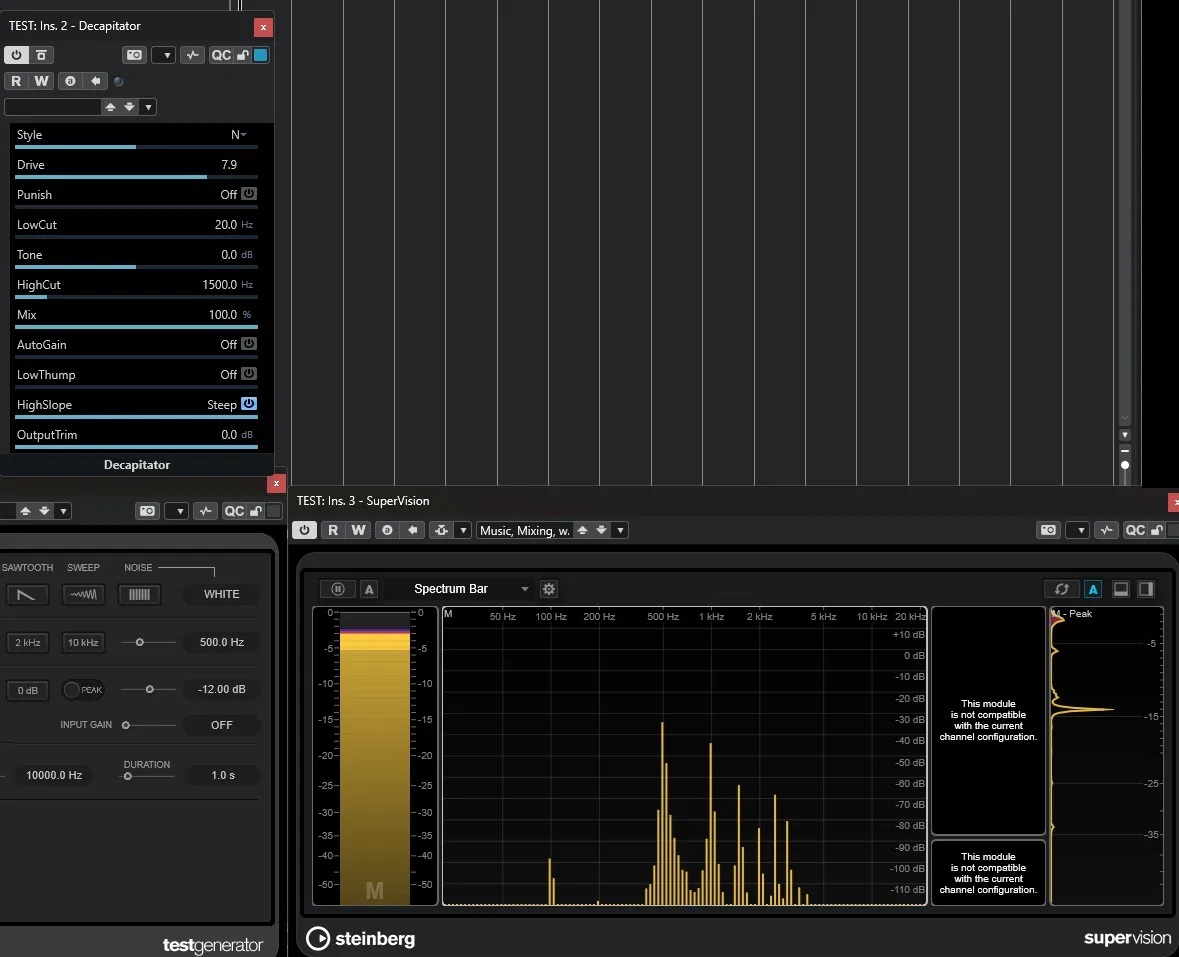Select Noise waveform button
The image size is (1179, 957).
[139, 595]
